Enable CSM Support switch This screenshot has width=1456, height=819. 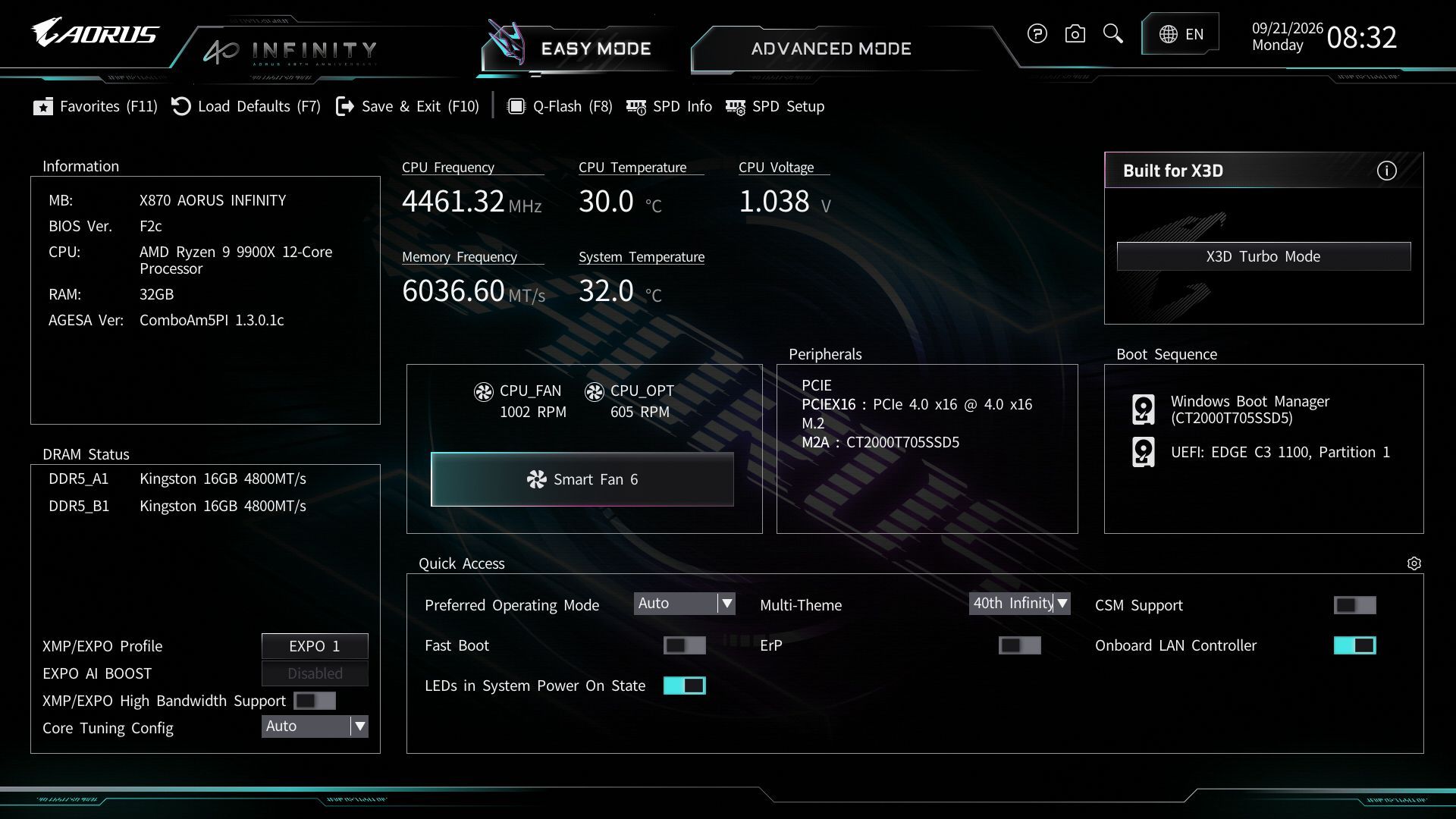click(1355, 605)
